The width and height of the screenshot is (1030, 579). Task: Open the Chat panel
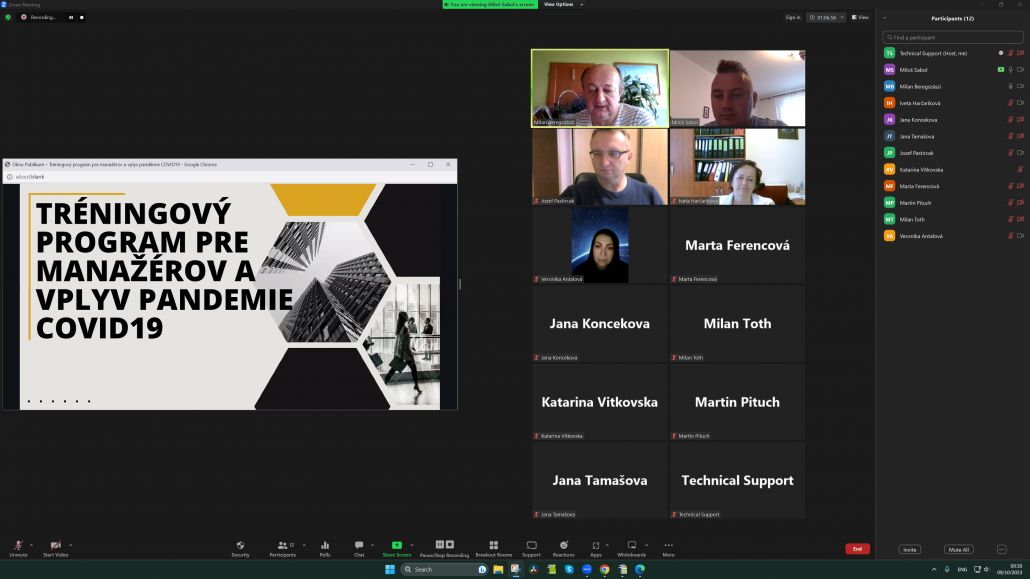coord(359,546)
